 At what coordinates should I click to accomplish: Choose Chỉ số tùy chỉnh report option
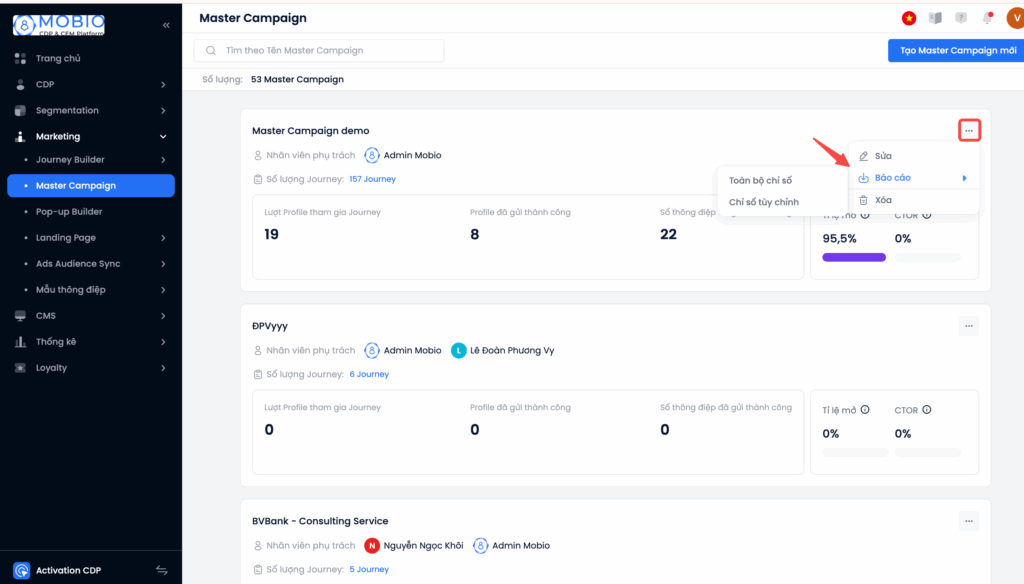click(763, 202)
